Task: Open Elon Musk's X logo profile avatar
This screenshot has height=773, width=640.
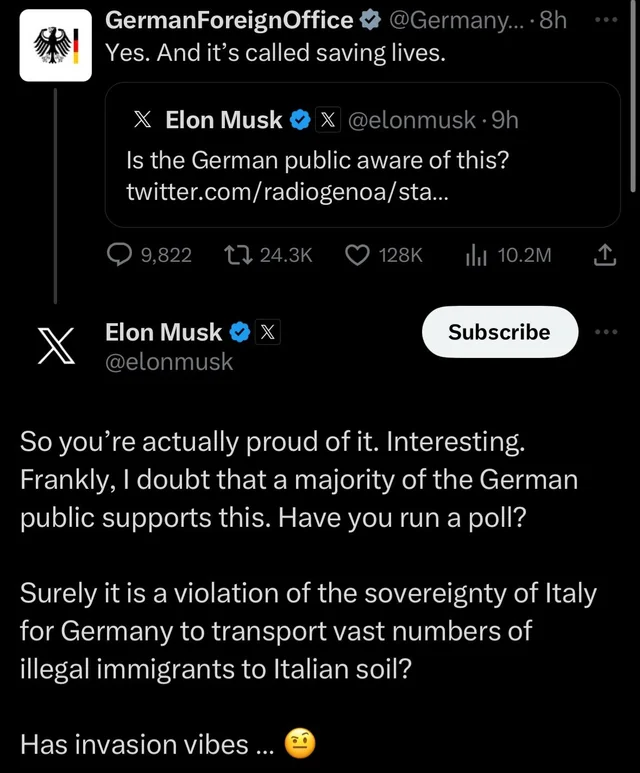Action: 56,346
